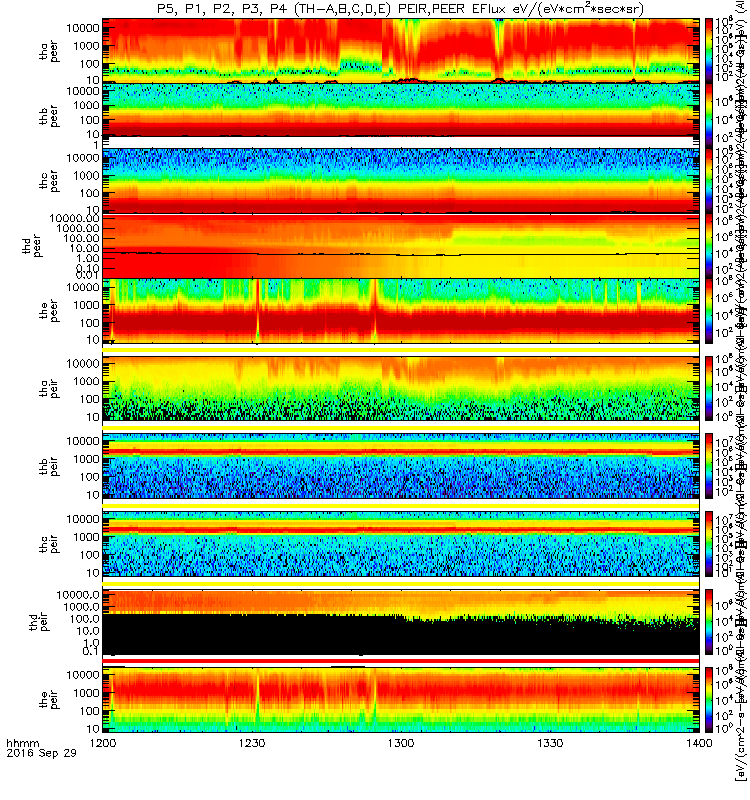Viewport: 750px width, 800px height.
Task: Select the 'the peer' panel label
Action: click(49, 311)
